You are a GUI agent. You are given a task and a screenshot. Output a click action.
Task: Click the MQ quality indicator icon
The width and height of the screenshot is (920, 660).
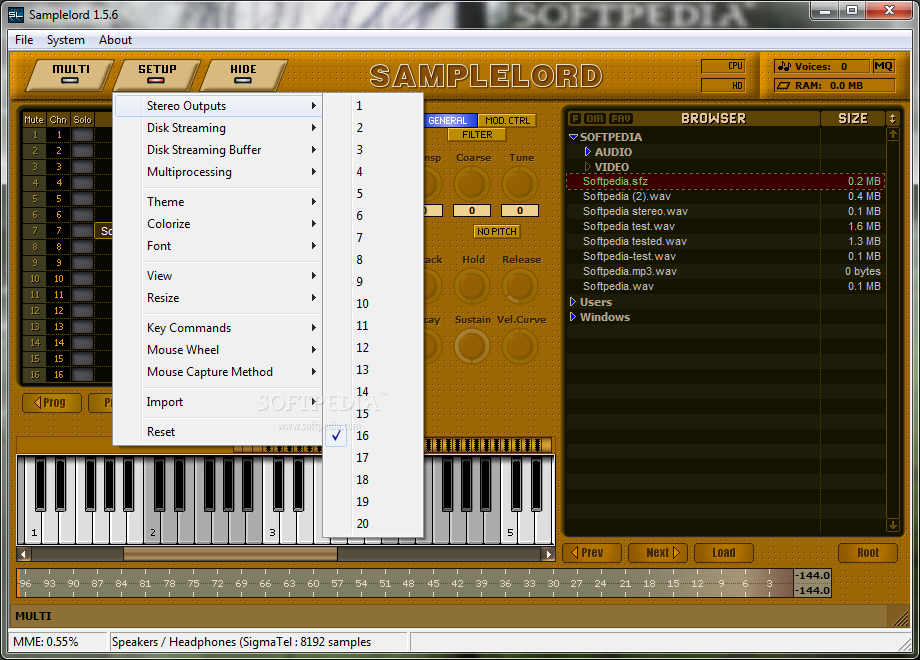pos(882,66)
